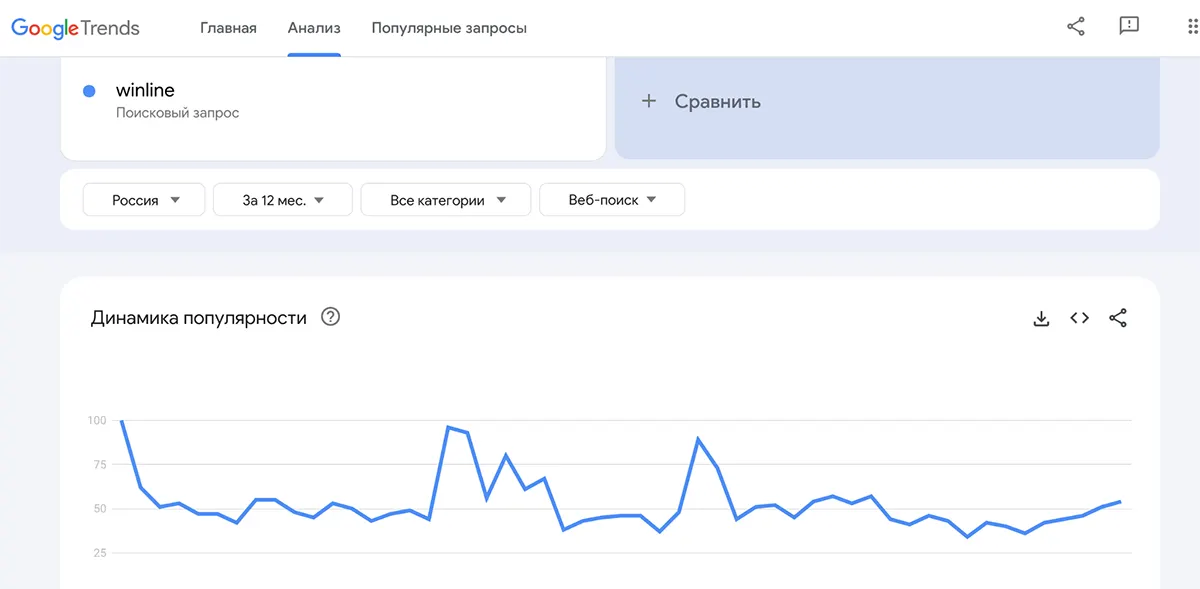Select the Анализ tab

[314, 28]
